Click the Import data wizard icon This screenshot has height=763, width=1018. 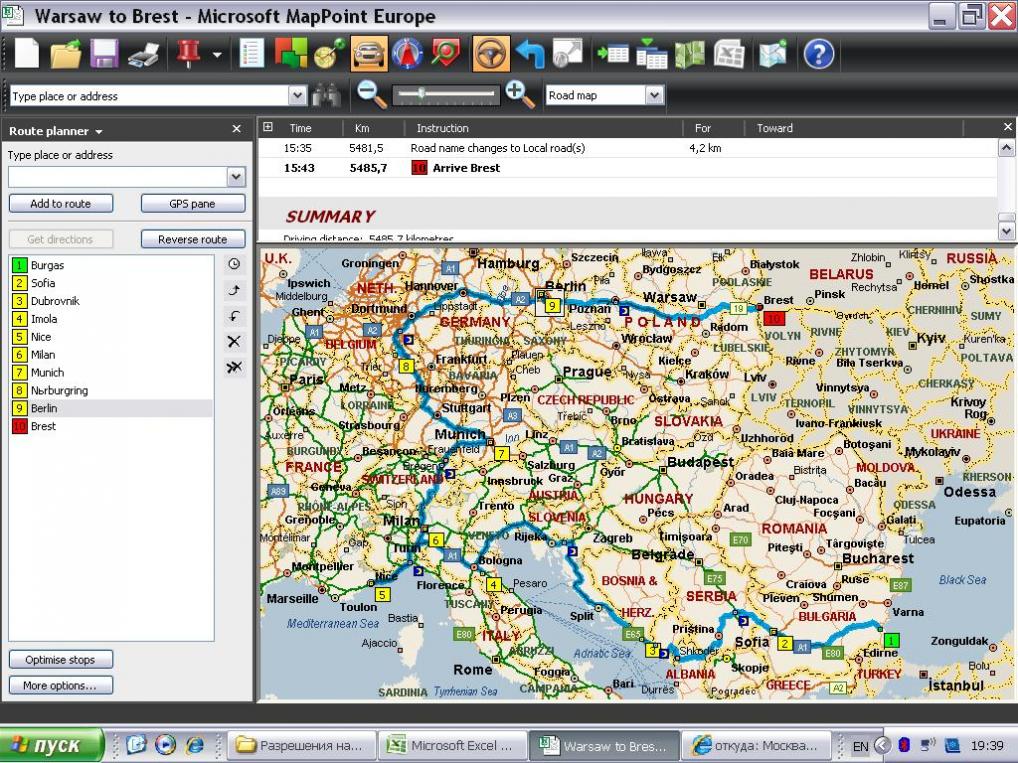pos(612,53)
